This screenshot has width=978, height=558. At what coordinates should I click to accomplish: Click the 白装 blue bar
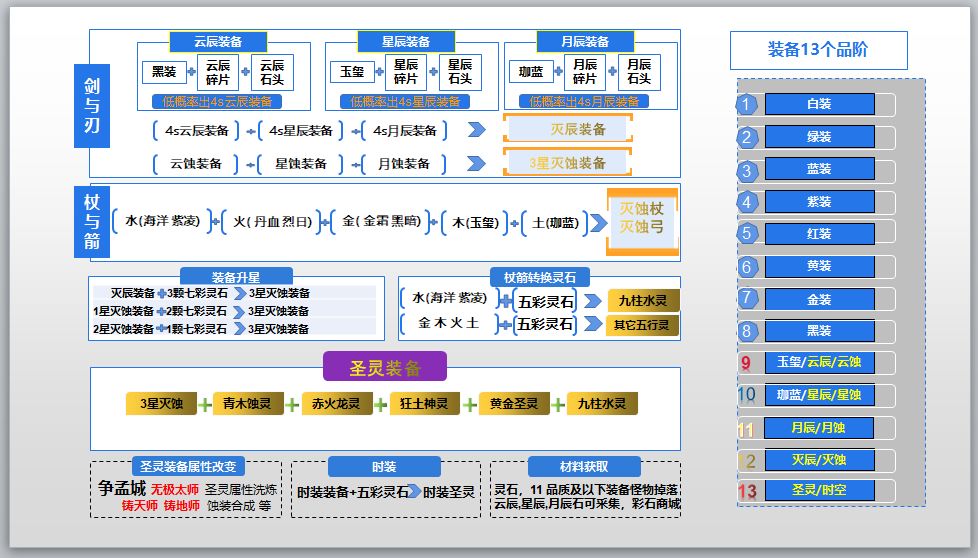click(819, 104)
